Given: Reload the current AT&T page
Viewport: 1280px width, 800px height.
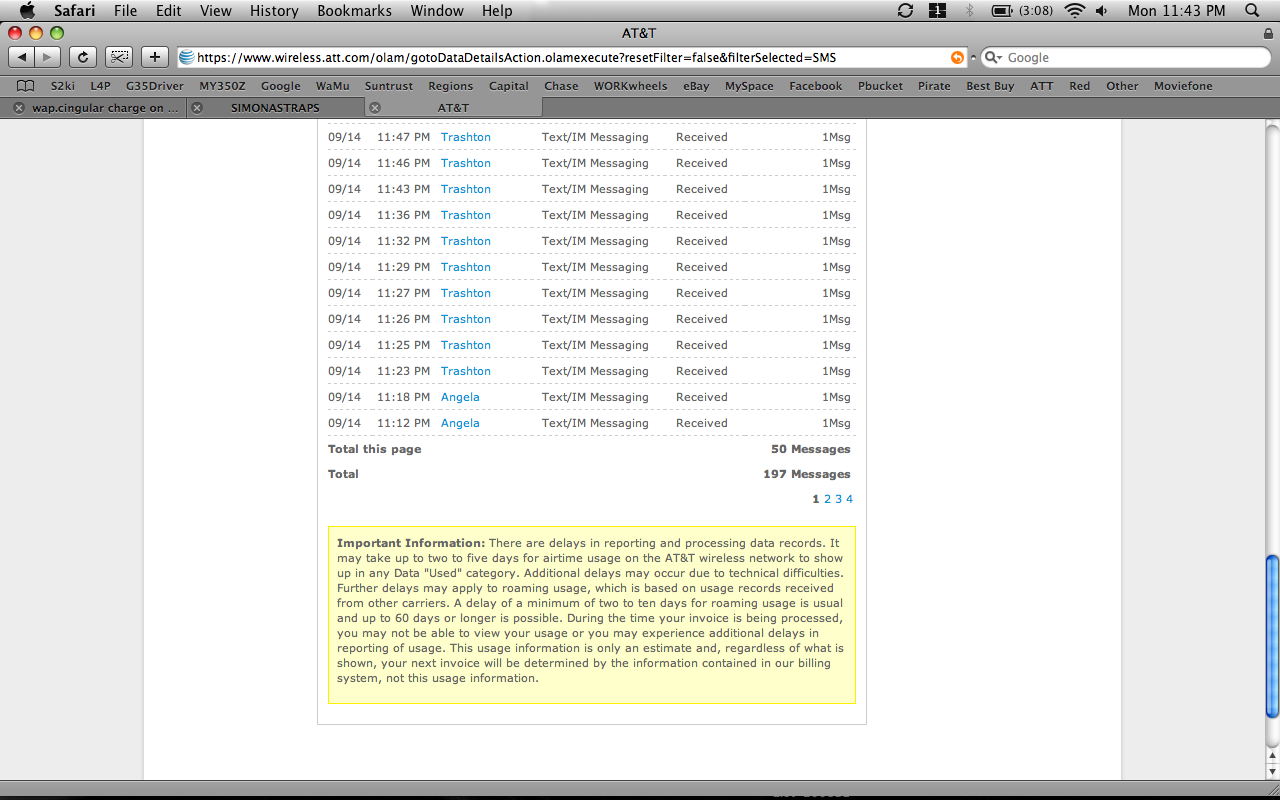Looking at the screenshot, I should pos(83,57).
